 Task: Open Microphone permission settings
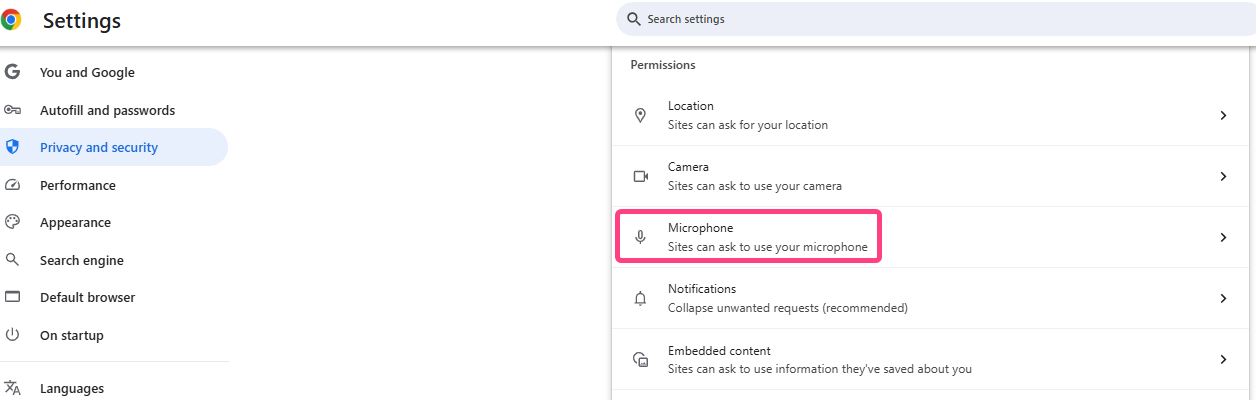pyautogui.click(x=767, y=237)
